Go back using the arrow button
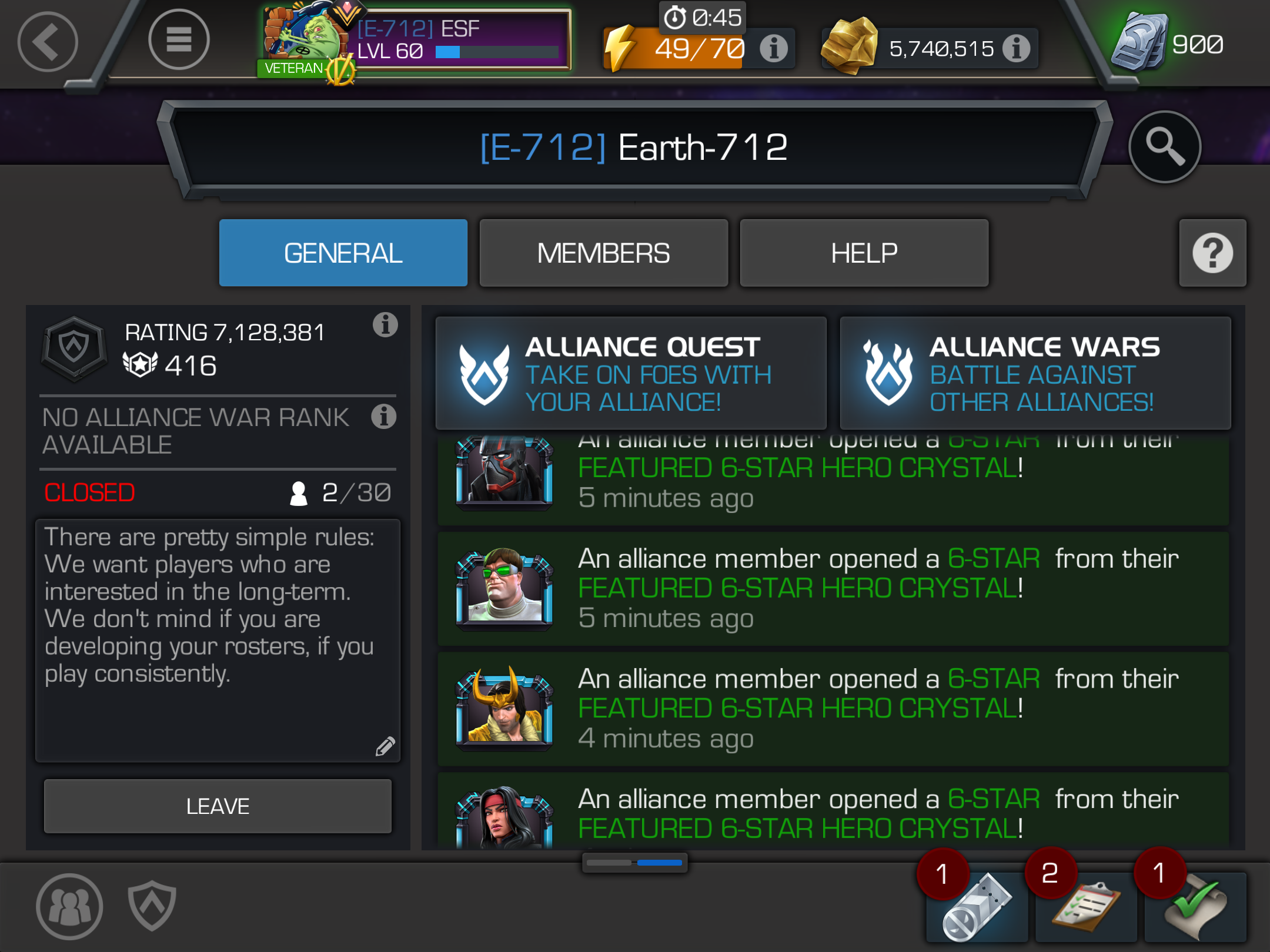This screenshot has height=952, width=1270. 48,42
